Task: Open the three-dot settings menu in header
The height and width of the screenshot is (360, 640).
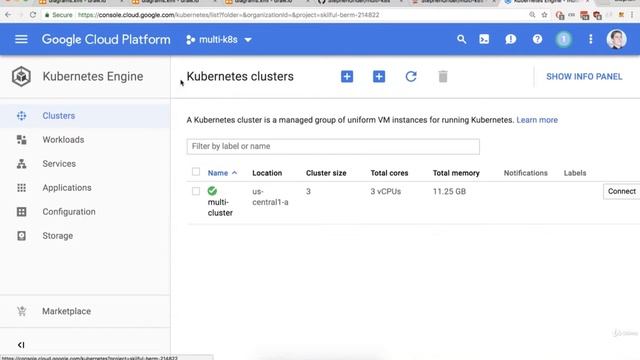Action: click(x=591, y=39)
